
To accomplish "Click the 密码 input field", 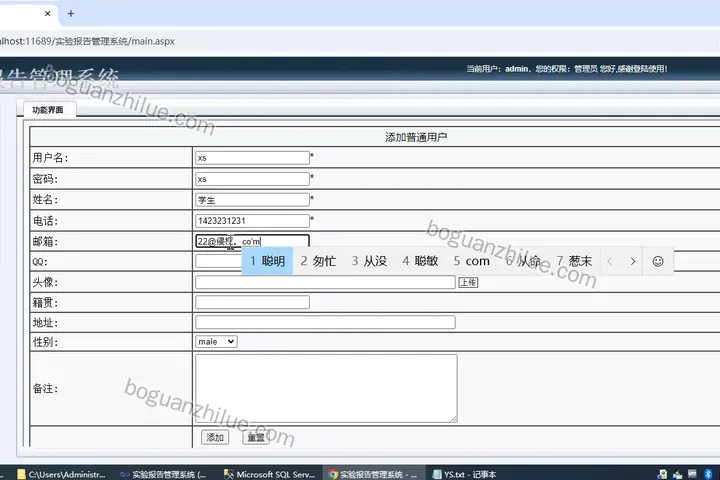I will pos(252,179).
